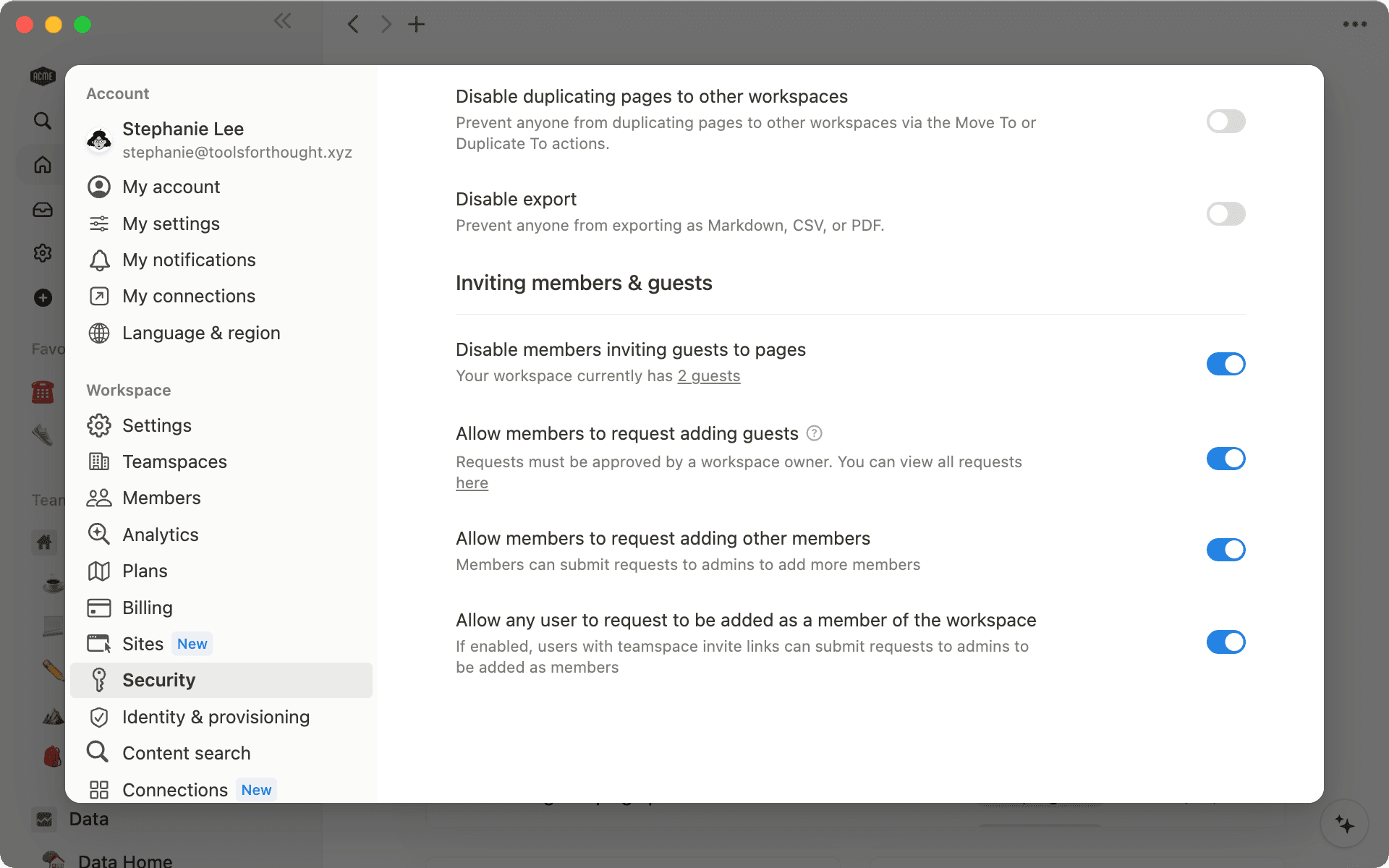Enable the Disable export toggle

pyautogui.click(x=1226, y=213)
